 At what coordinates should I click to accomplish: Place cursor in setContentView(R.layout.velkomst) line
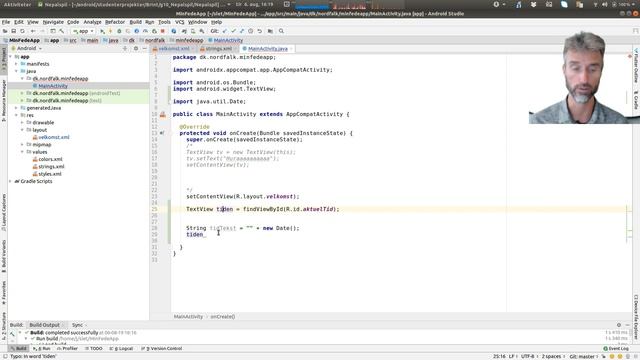pos(242,196)
